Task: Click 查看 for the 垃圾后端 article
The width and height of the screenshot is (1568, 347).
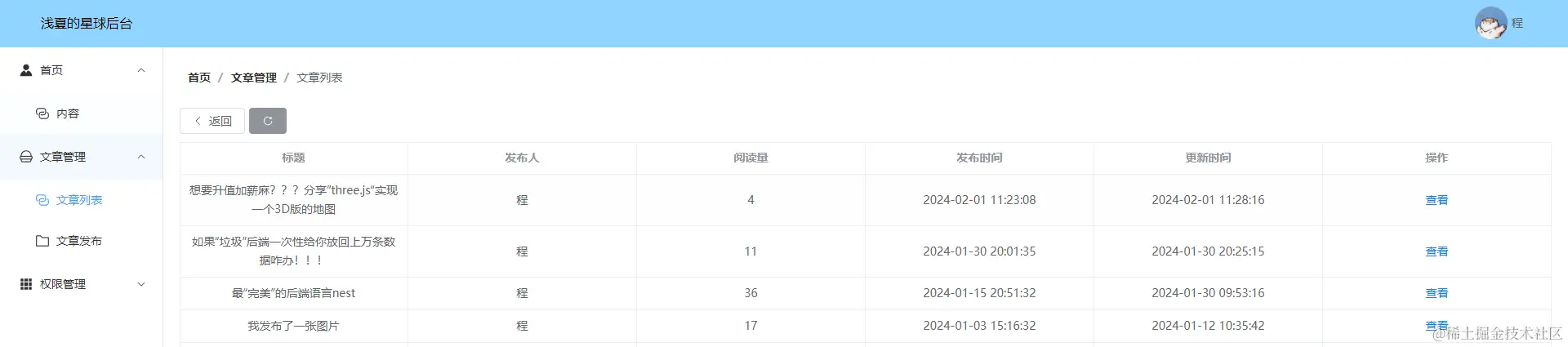Action: (x=1437, y=251)
